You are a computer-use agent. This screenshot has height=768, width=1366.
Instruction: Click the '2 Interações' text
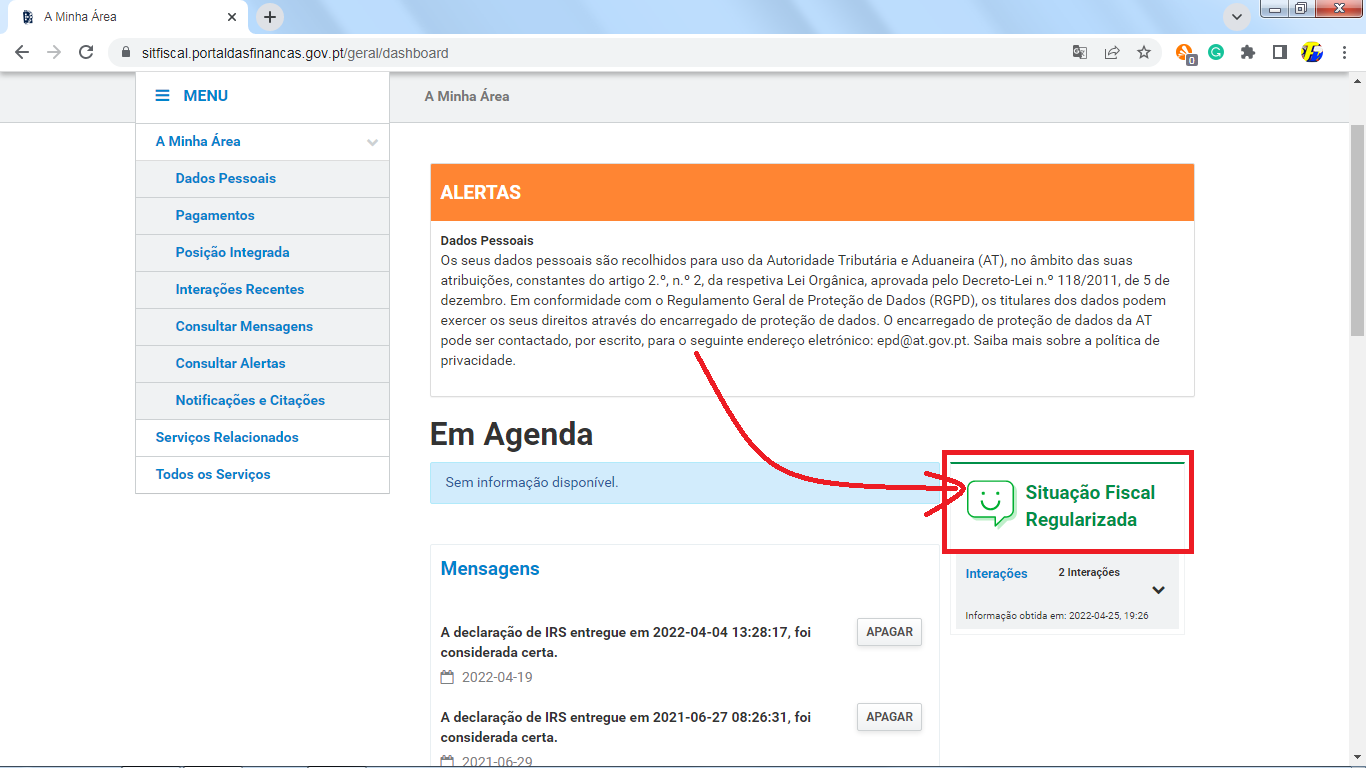tap(1089, 573)
